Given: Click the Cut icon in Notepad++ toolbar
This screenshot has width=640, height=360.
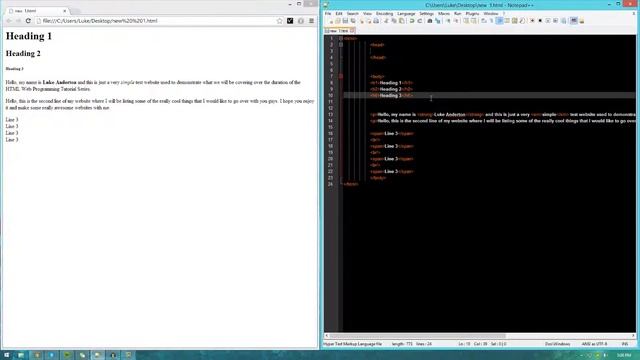Looking at the screenshot, I should [x=386, y=20].
